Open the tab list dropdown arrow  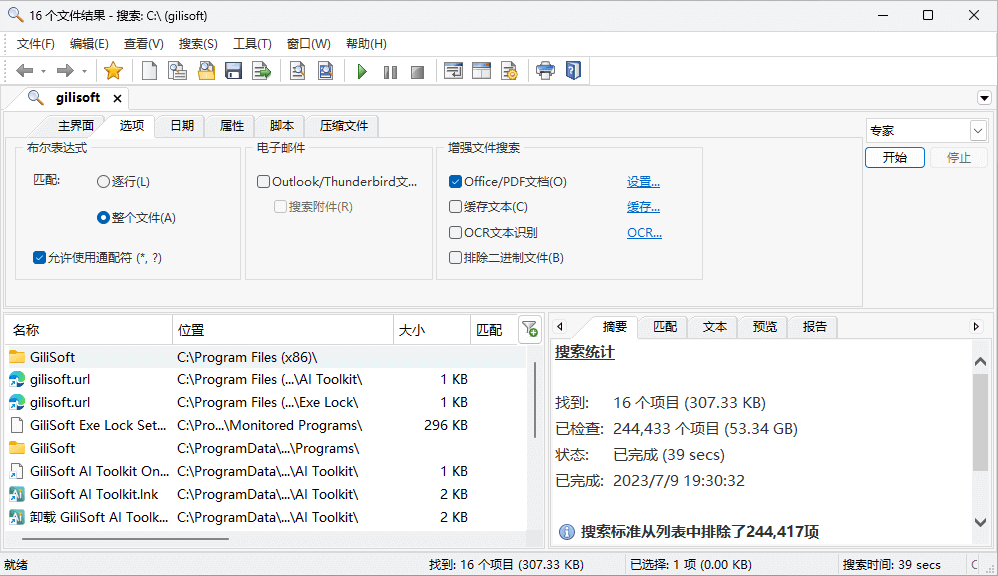984,98
